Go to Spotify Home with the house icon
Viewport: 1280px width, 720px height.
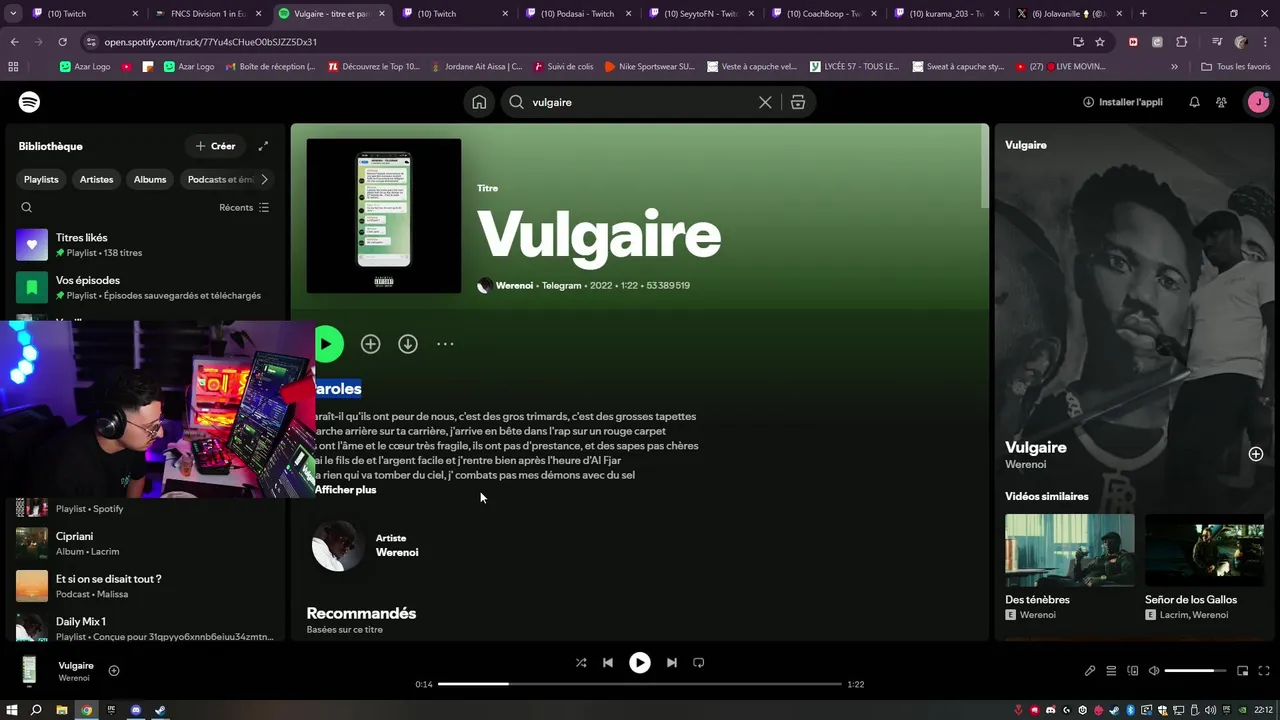click(480, 102)
